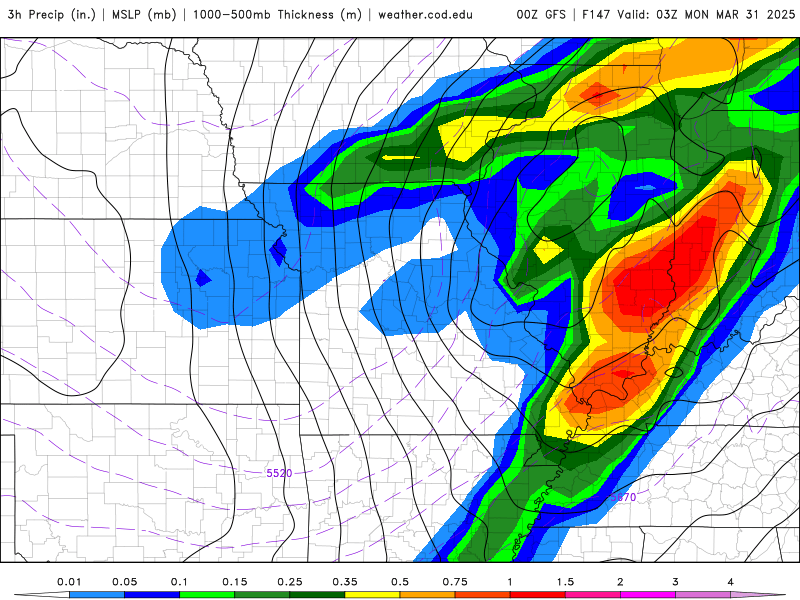This screenshot has height=600, width=800.
Task: Click the weather.cod.edu text in header
Action: pos(426,15)
